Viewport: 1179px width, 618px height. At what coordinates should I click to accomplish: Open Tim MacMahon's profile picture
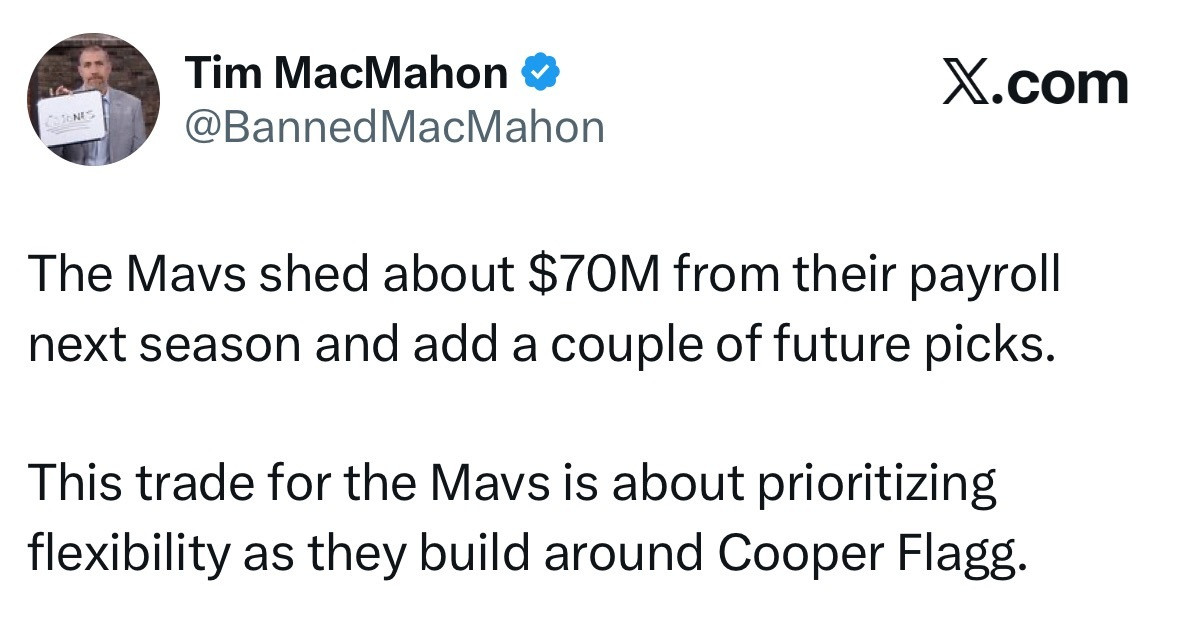92,100
